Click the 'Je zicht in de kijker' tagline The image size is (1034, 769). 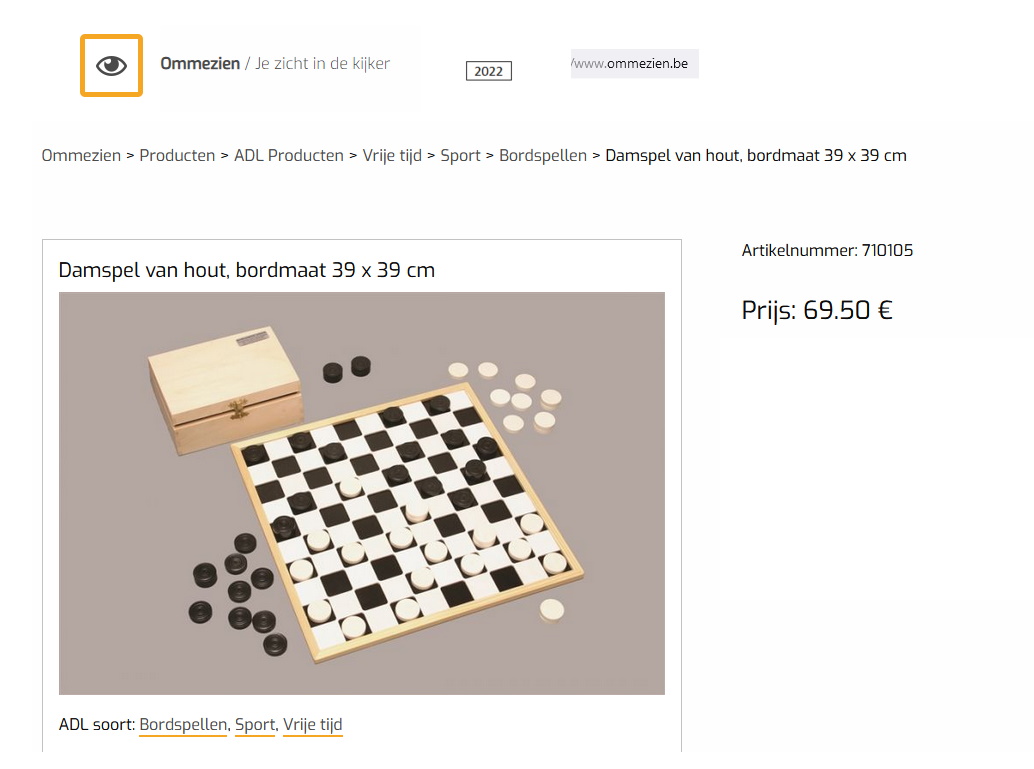click(323, 64)
